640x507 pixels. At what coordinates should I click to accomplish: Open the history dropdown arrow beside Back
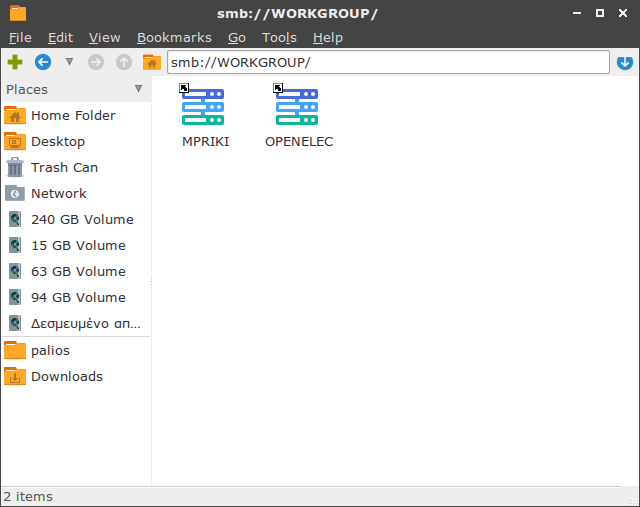69,62
